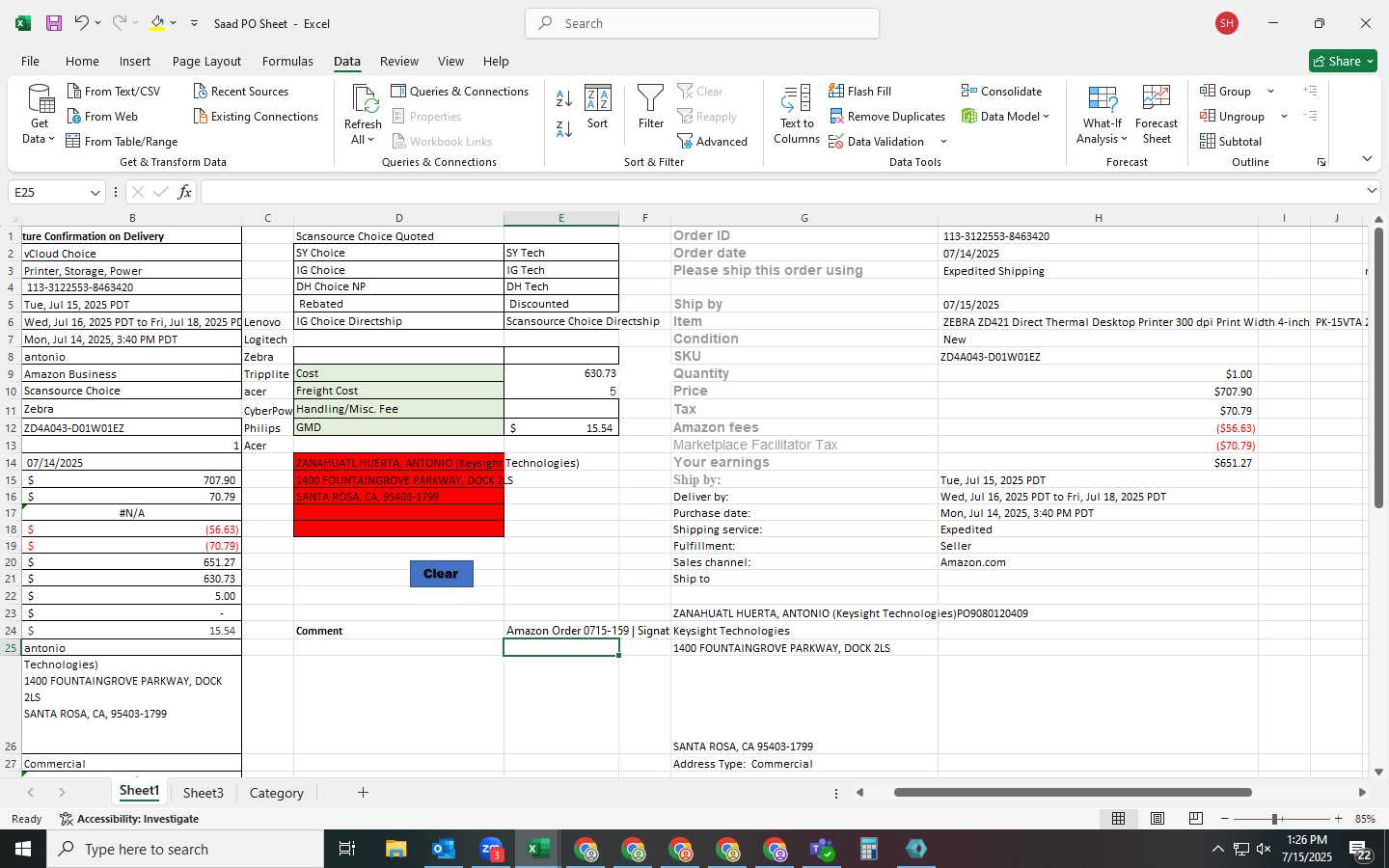Open the Sort dialog
This screenshot has height=868, width=1389.
point(598,107)
